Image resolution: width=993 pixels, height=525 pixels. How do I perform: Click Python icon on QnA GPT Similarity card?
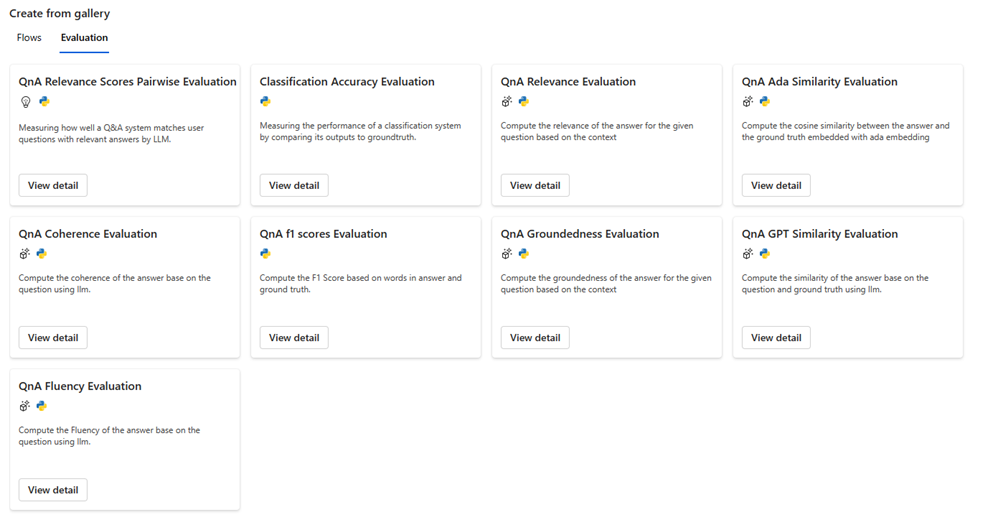pyautogui.click(x=765, y=254)
